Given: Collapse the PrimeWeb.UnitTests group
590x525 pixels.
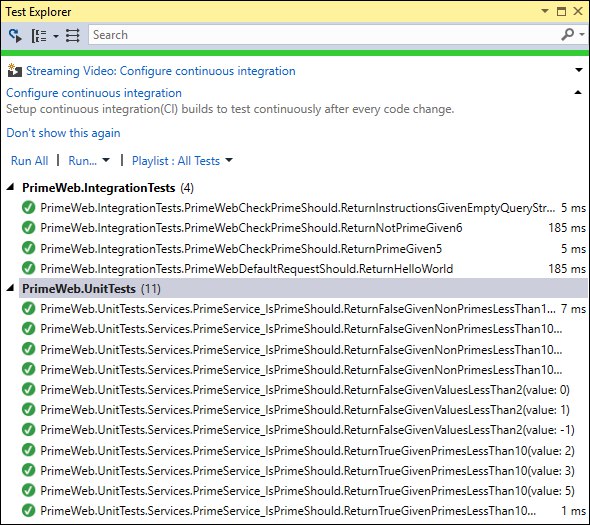Looking at the screenshot, I should tap(11, 288).
